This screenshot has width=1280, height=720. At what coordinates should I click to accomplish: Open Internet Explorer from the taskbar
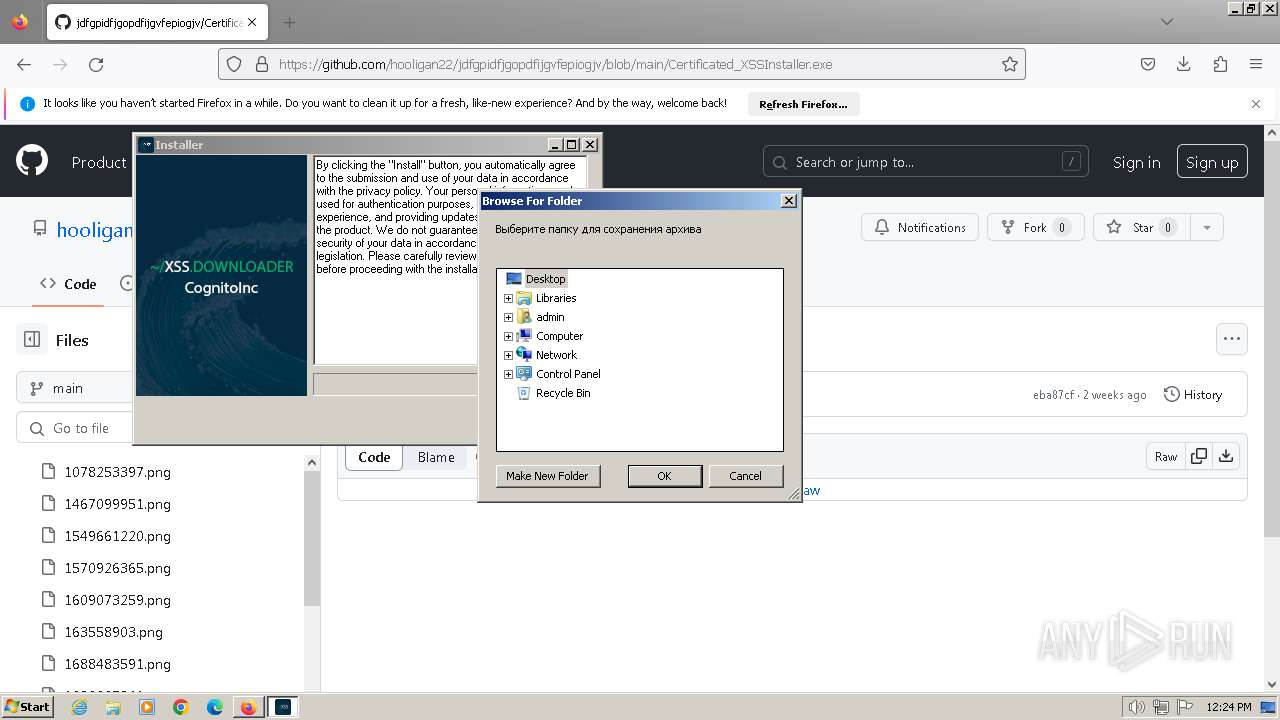[79, 707]
